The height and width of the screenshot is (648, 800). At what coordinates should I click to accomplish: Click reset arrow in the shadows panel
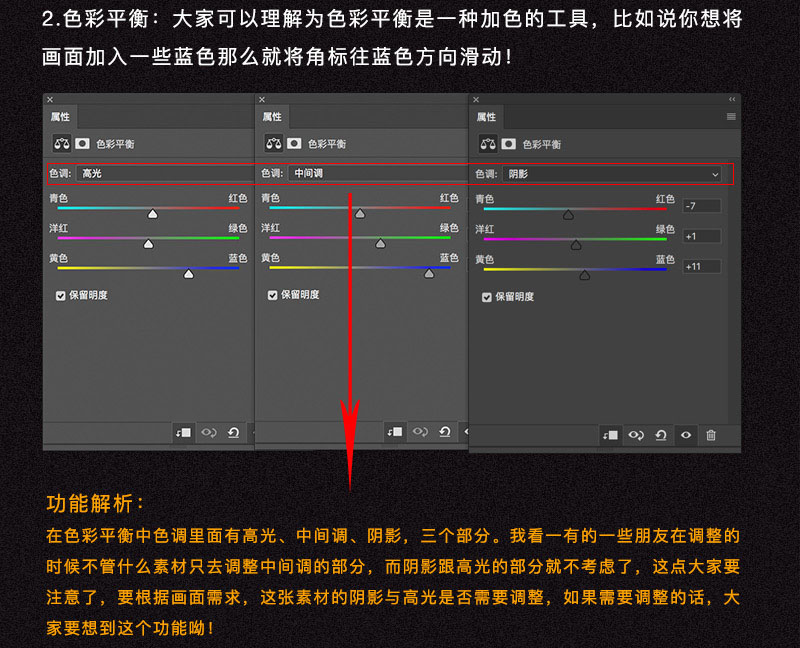(x=660, y=435)
